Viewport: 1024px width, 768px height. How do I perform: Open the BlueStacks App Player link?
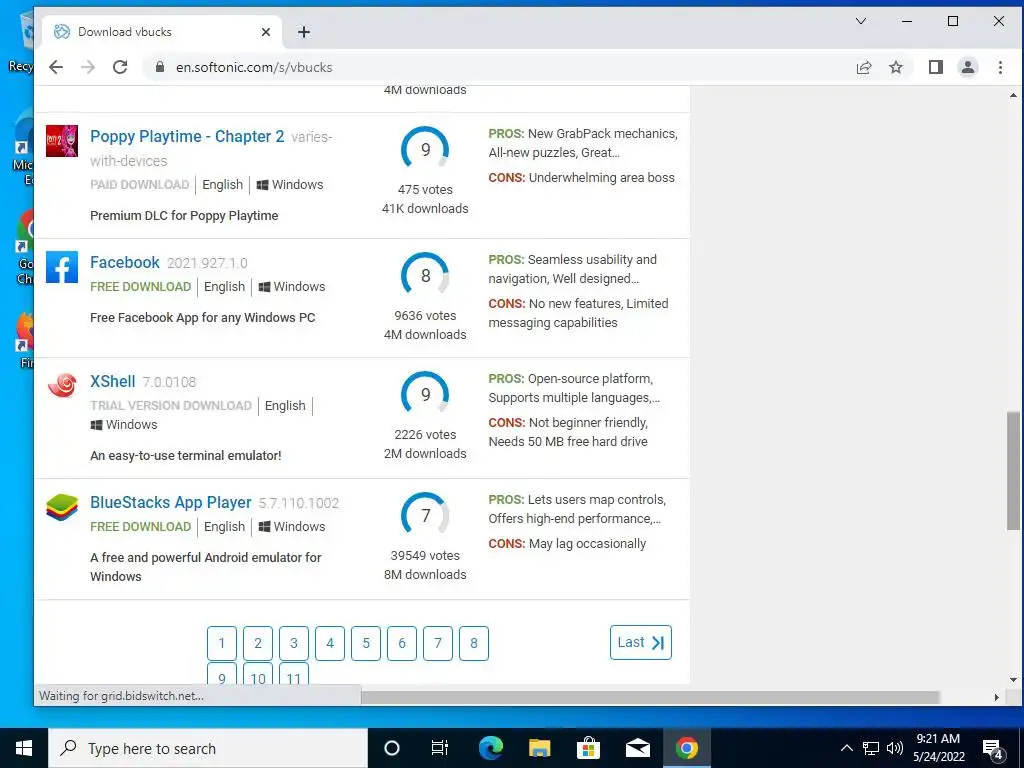click(170, 502)
